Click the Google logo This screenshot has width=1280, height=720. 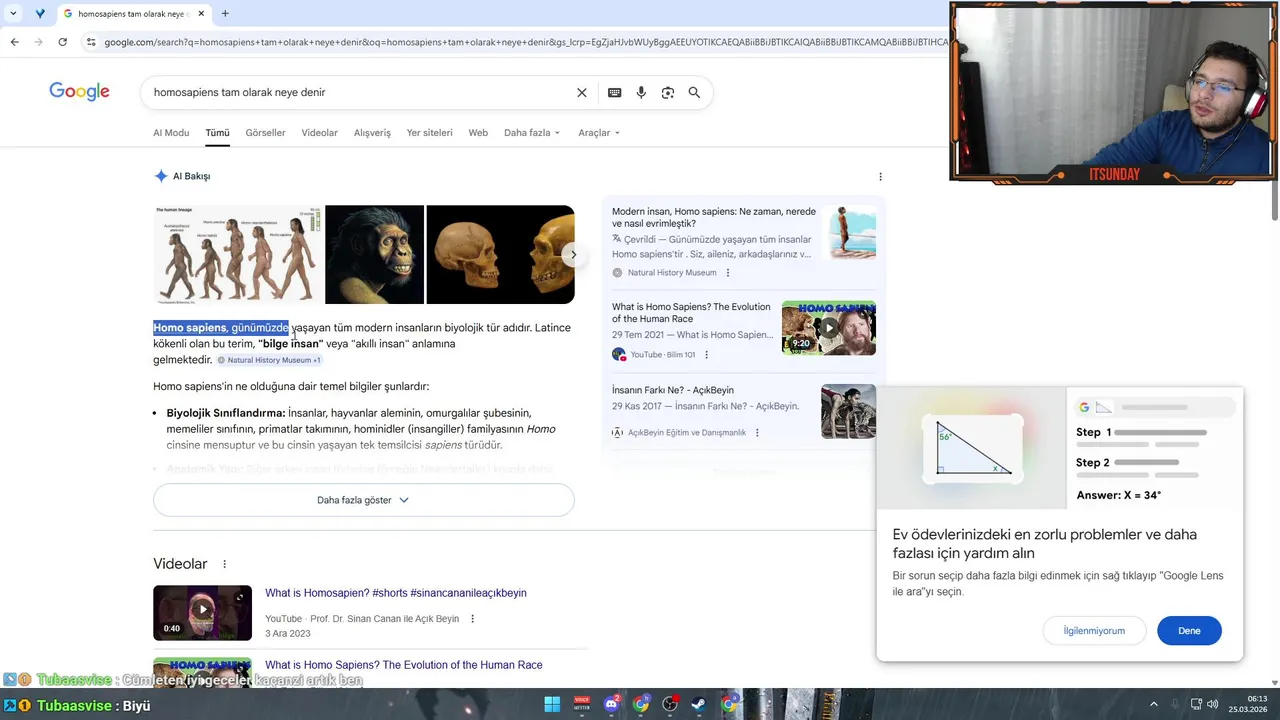(x=79, y=92)
